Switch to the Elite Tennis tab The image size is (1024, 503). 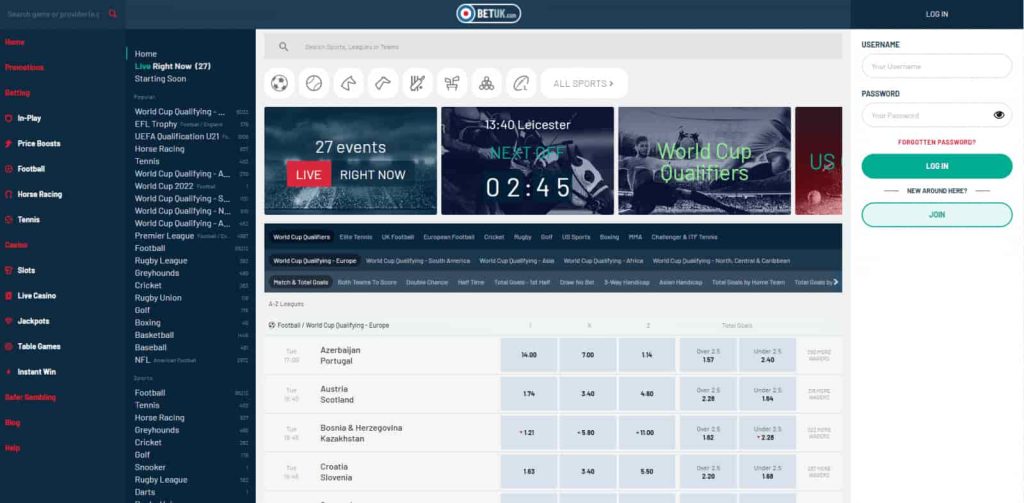click(356, 237)
